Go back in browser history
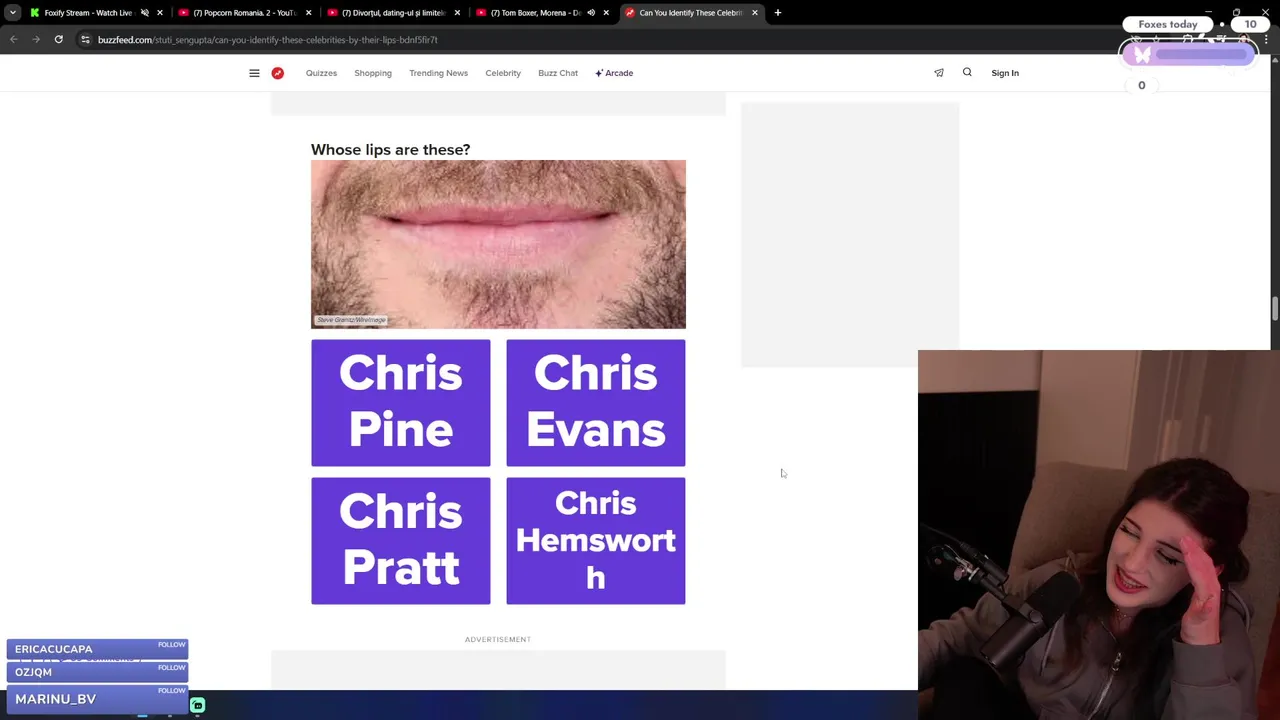 click(x=14, y=40)
